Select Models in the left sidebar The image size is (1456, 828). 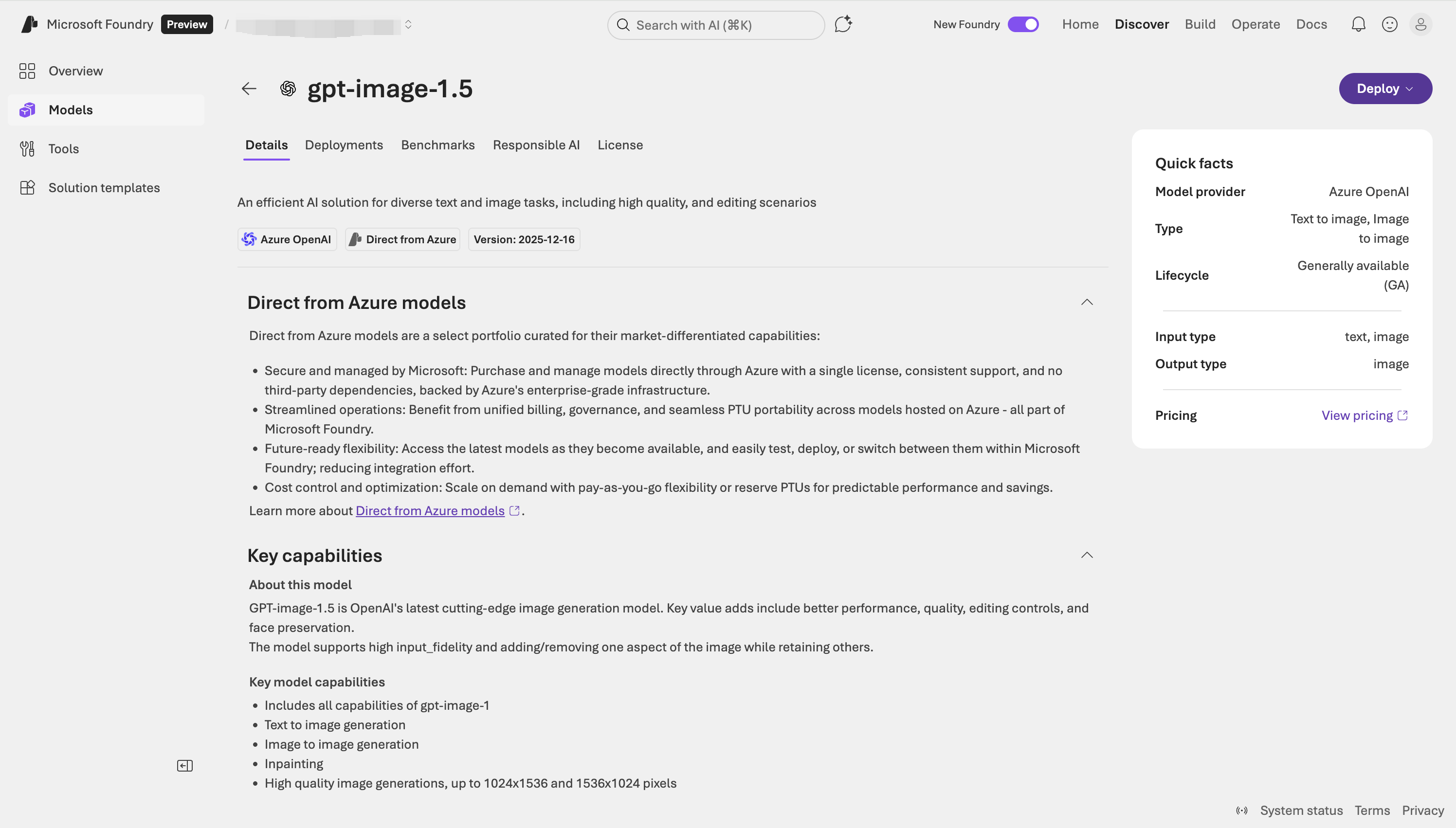point(71,109)
